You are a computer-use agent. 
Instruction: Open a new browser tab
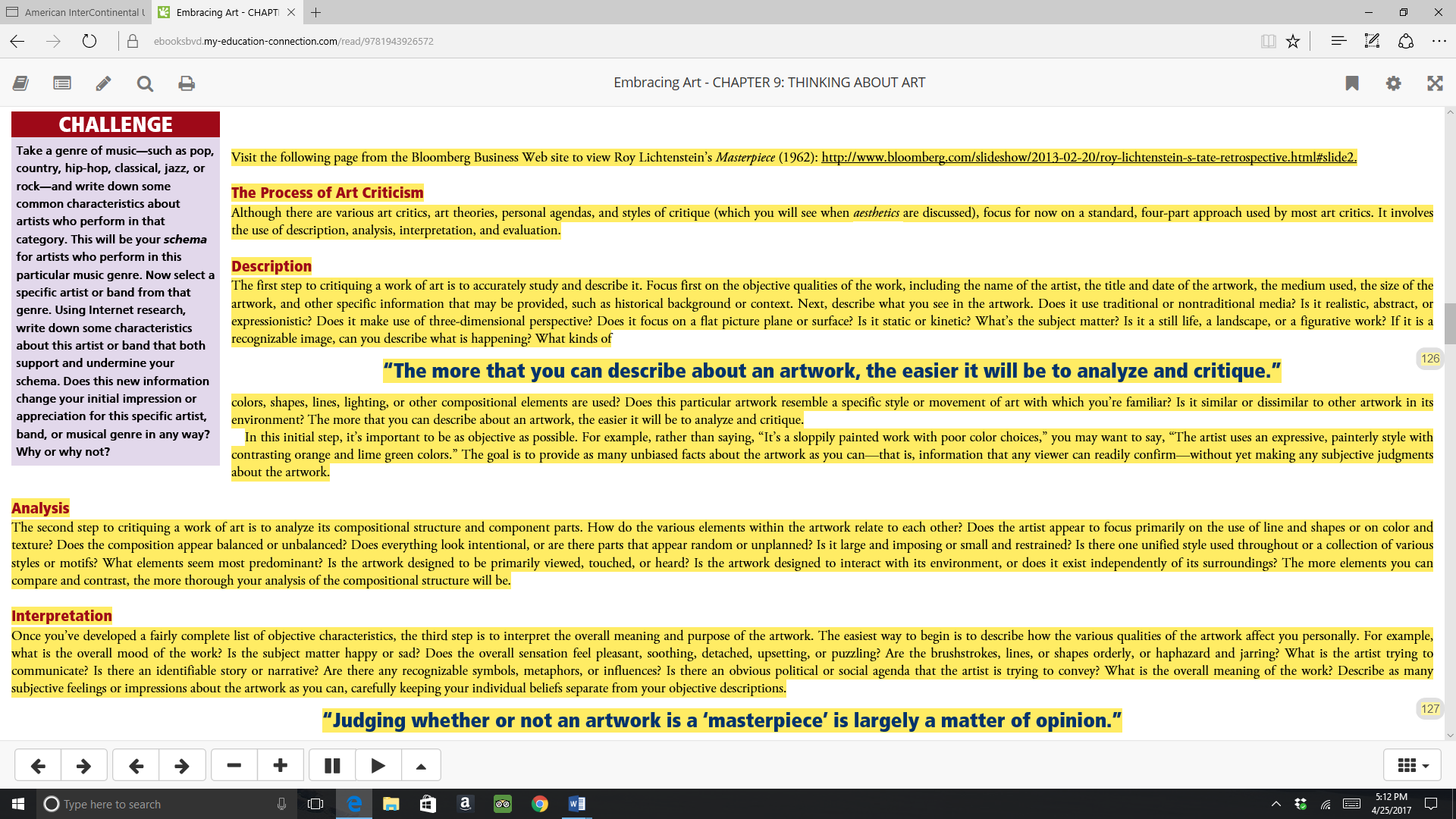(316, 12)
